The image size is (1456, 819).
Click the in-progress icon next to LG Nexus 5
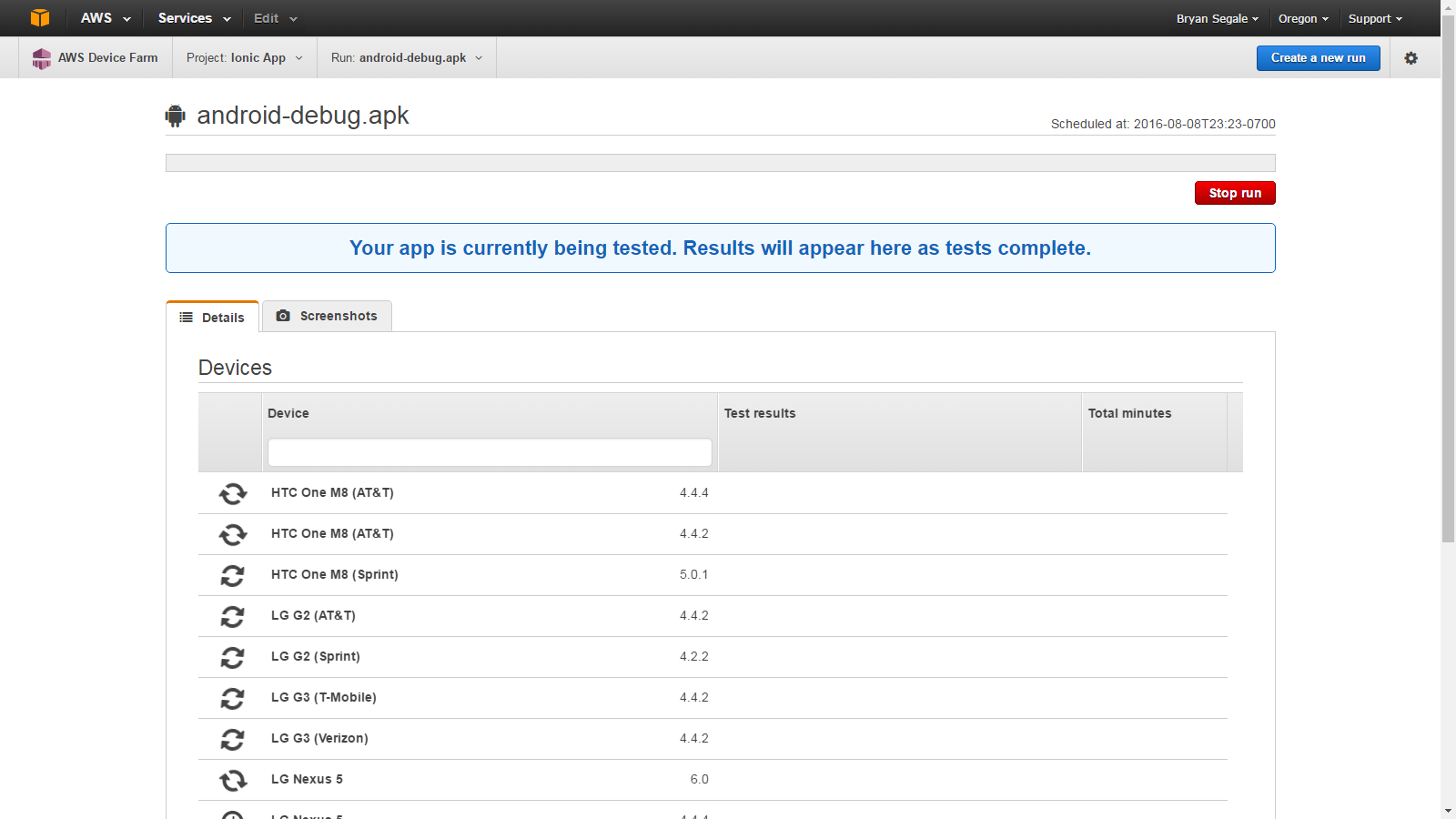click(x=232, y=780)
